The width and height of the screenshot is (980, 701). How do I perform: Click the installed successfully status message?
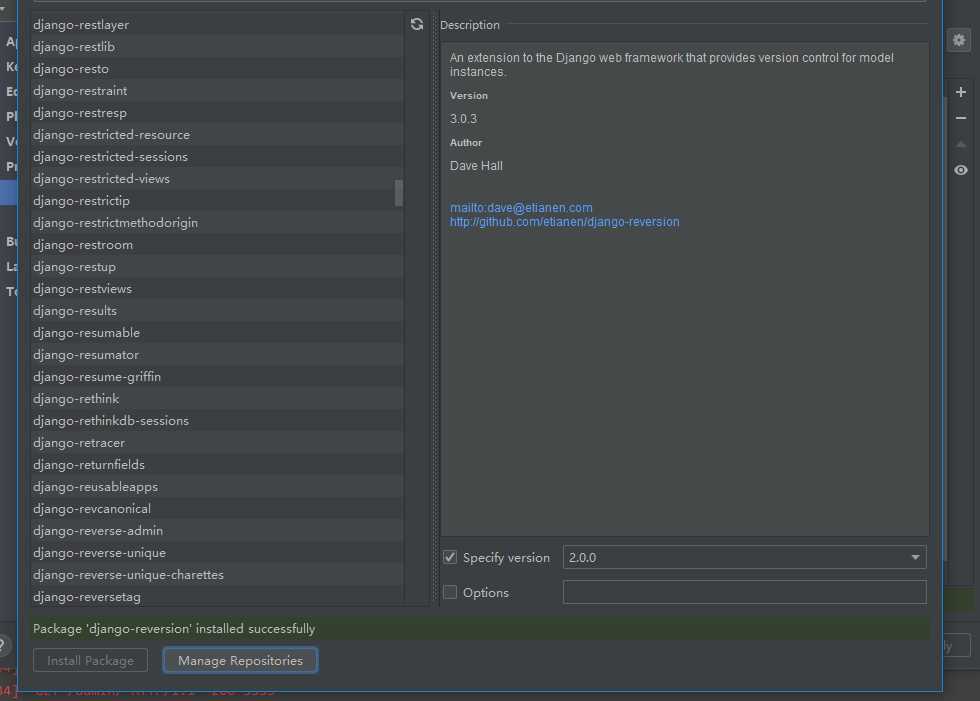coord(174,629)
